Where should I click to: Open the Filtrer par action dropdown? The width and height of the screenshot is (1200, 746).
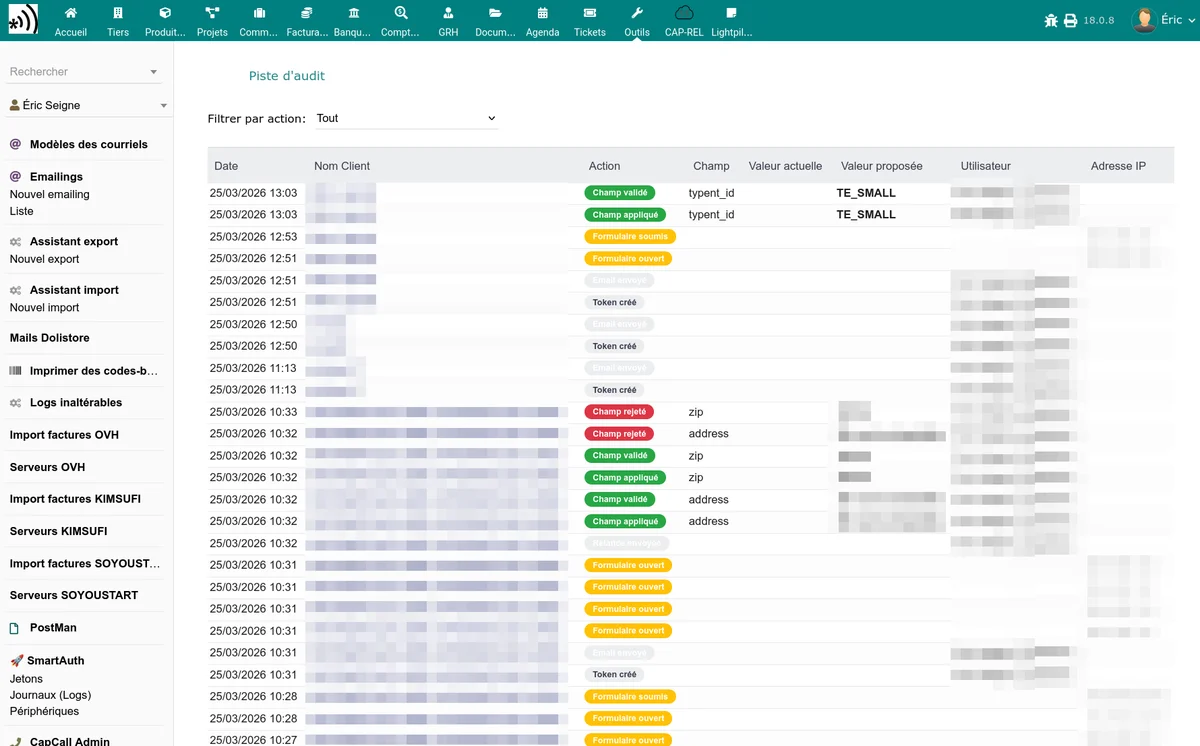[406, 118]
